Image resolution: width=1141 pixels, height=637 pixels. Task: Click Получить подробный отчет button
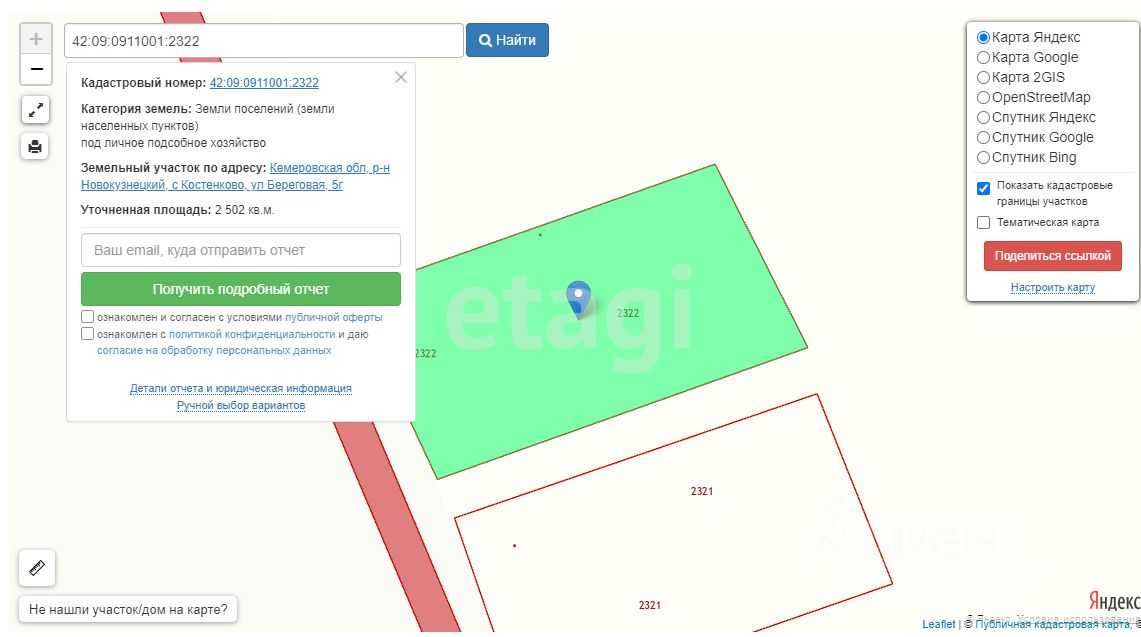pos(241,289)
